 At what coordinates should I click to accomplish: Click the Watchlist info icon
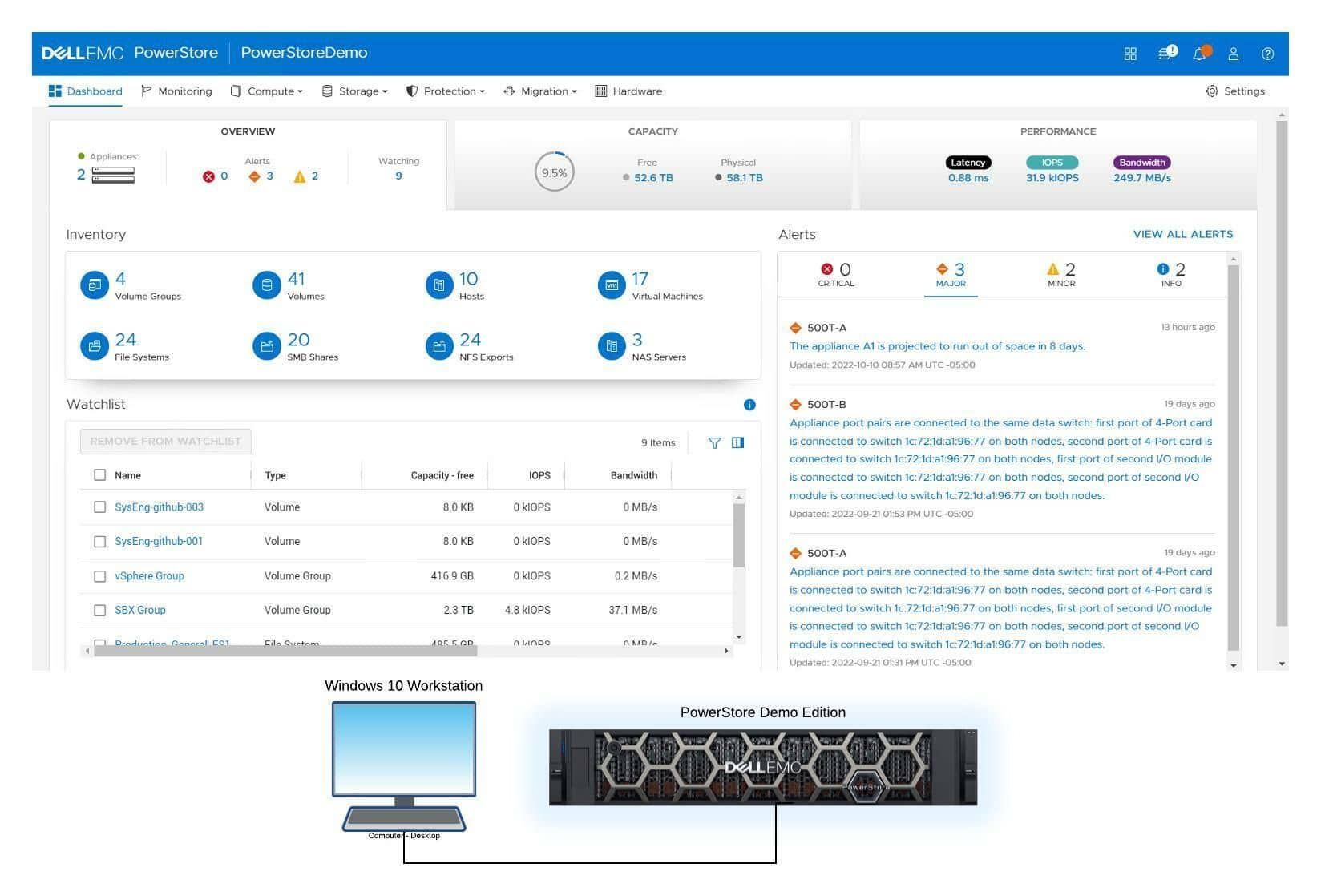click(749, 405)
